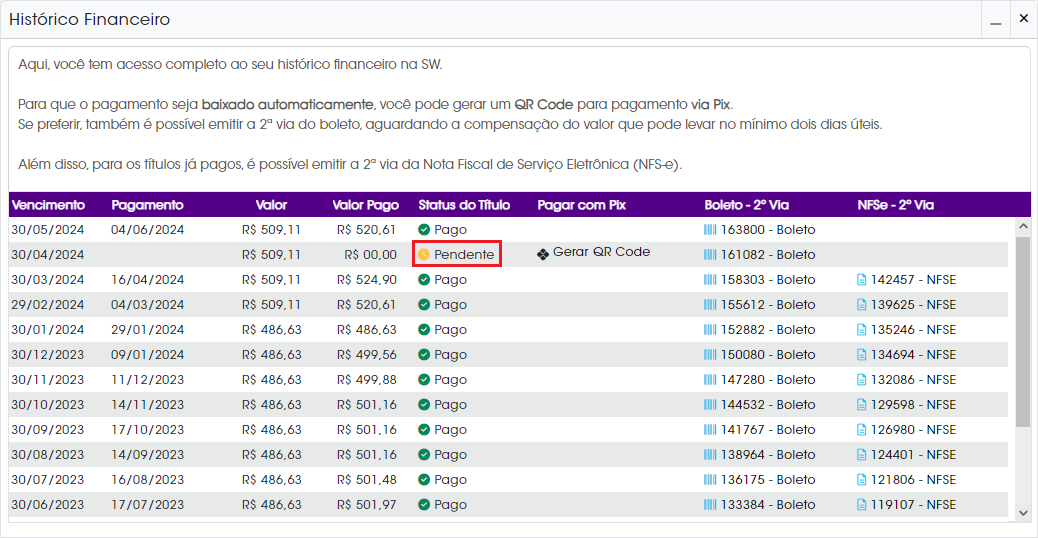Viewport: 1038px width, 538px height.
Task: Click the document icon for NFSE 142457
Action: coord(861,280)
